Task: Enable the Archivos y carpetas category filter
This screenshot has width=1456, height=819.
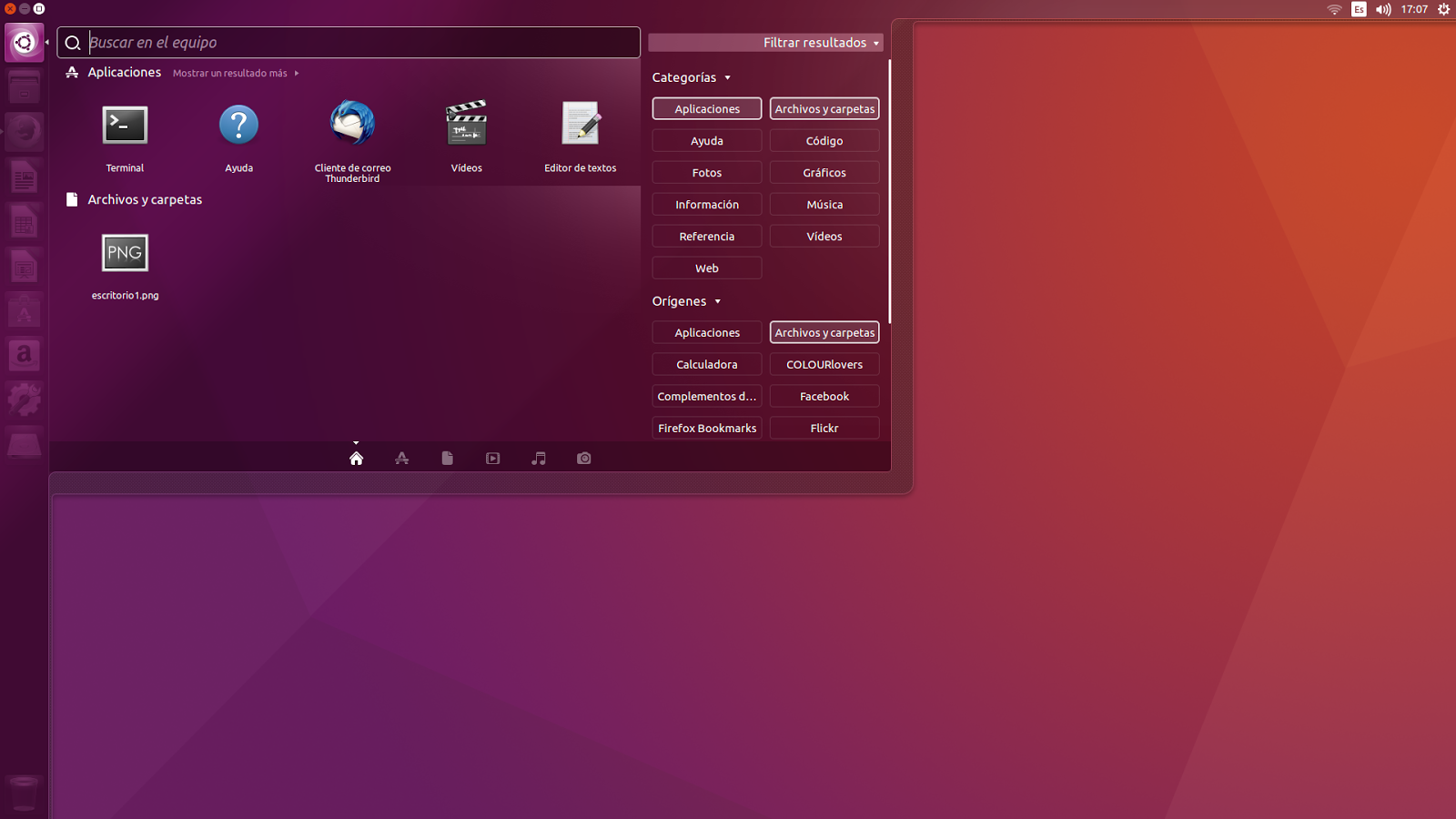Action: click(x=824, y=108)
